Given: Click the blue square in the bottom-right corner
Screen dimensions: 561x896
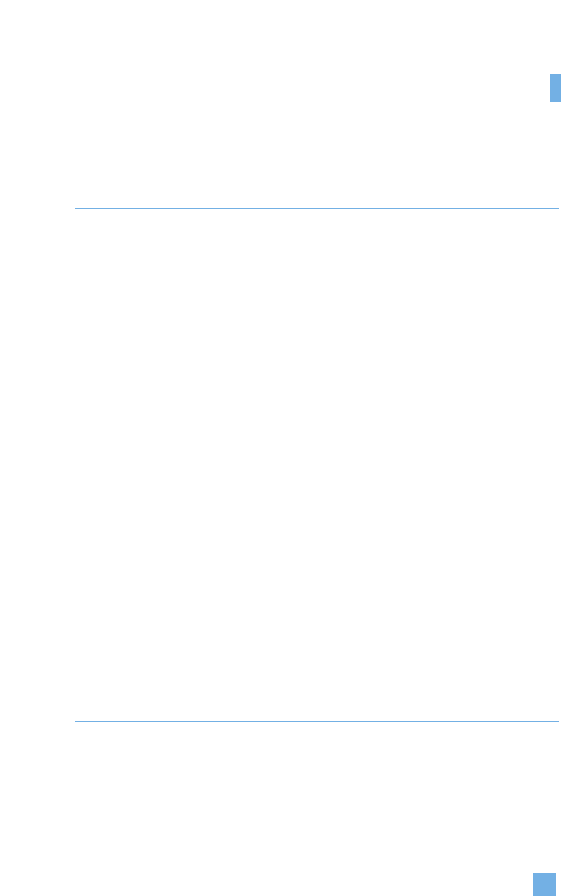Looking at the screenshot, I should [x=544, y=884].
